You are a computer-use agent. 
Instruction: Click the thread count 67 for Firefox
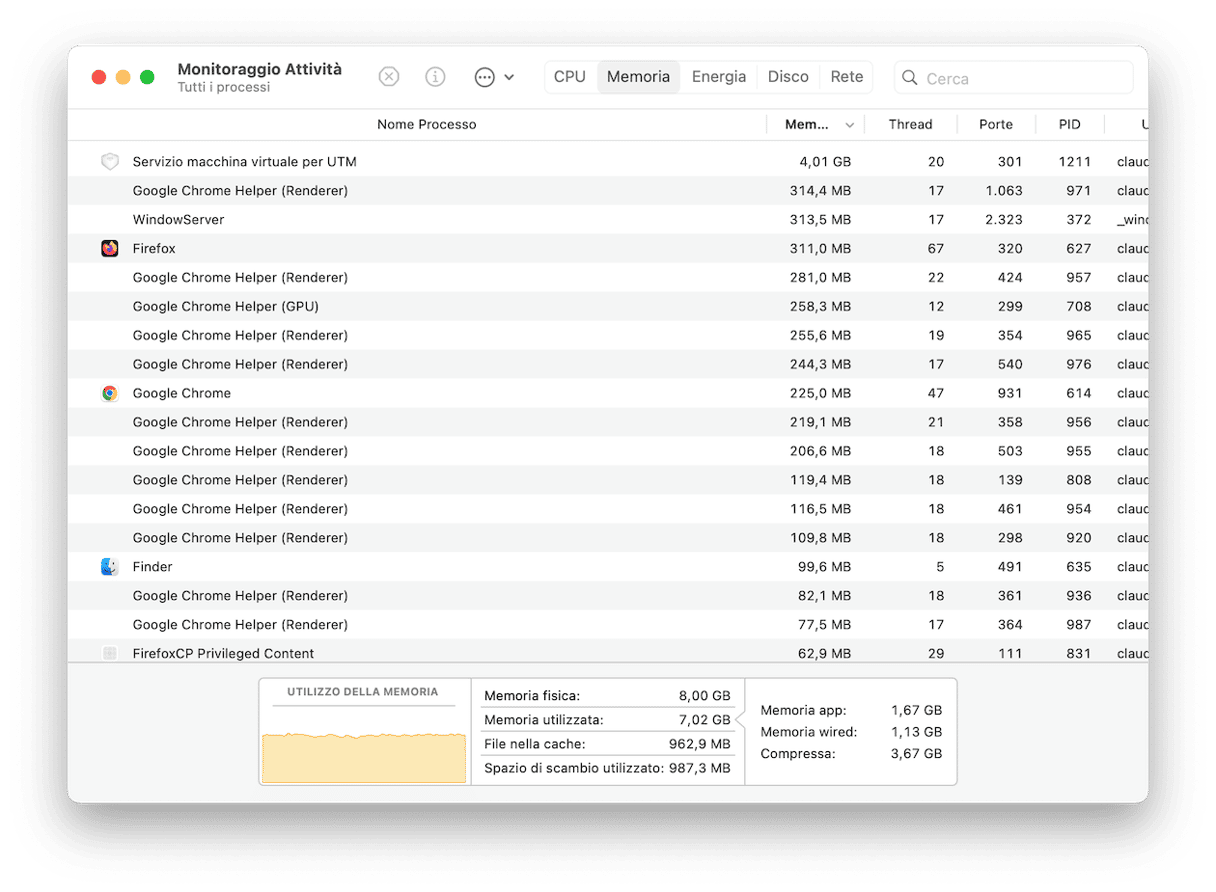(935, 248)
